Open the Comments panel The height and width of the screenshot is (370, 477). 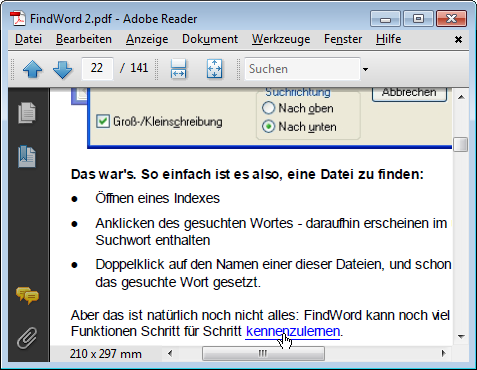[x=27, y=295]
